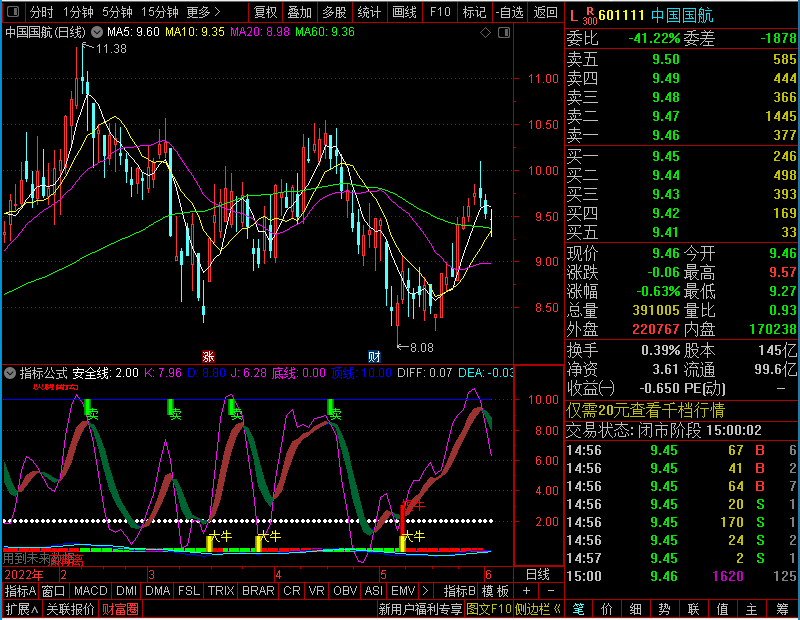The image size is (800, 620).
Task: Open the 统计 statistics tool
Action: pos(369,12)
